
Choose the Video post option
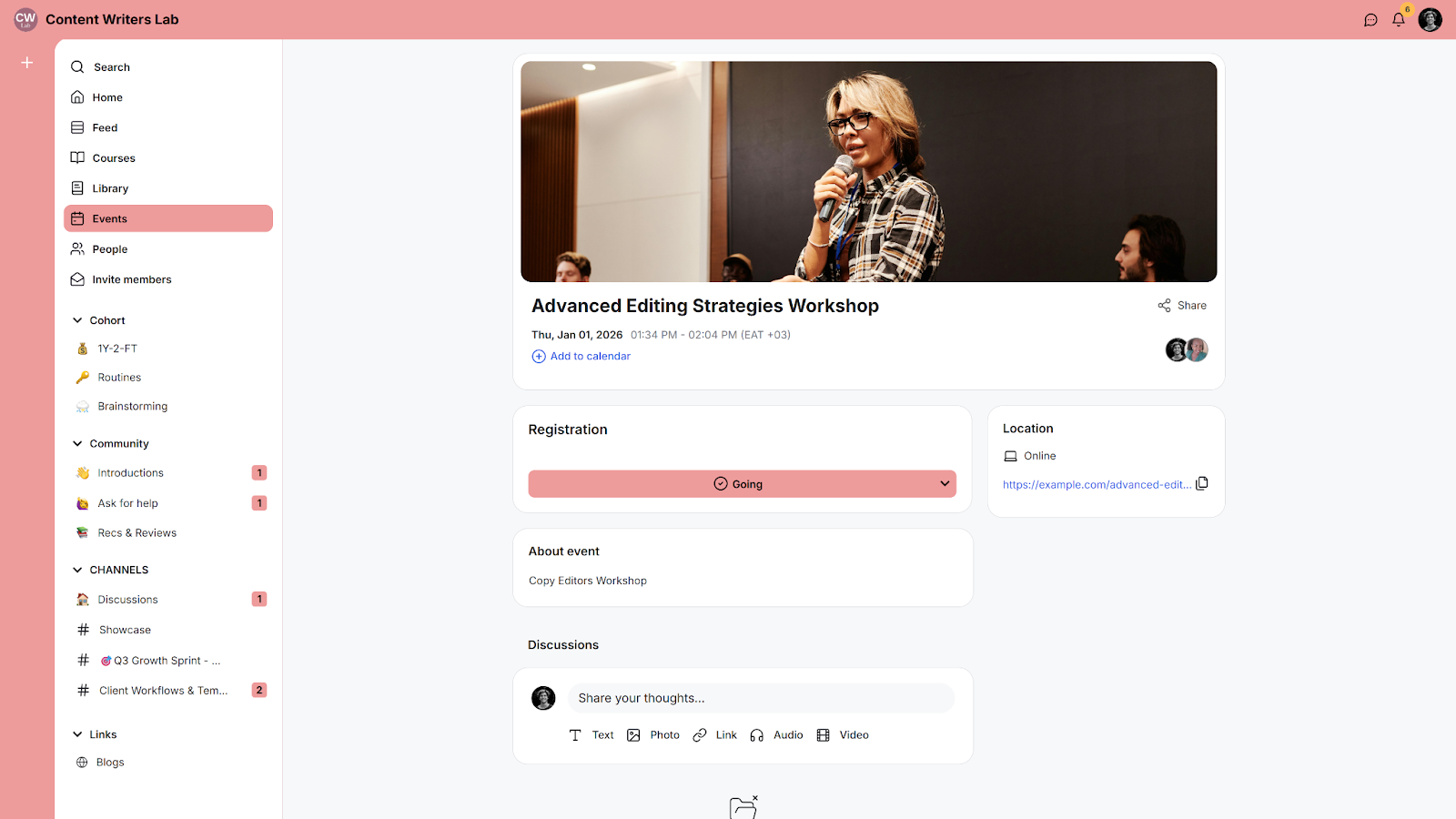tap(843, 735)
